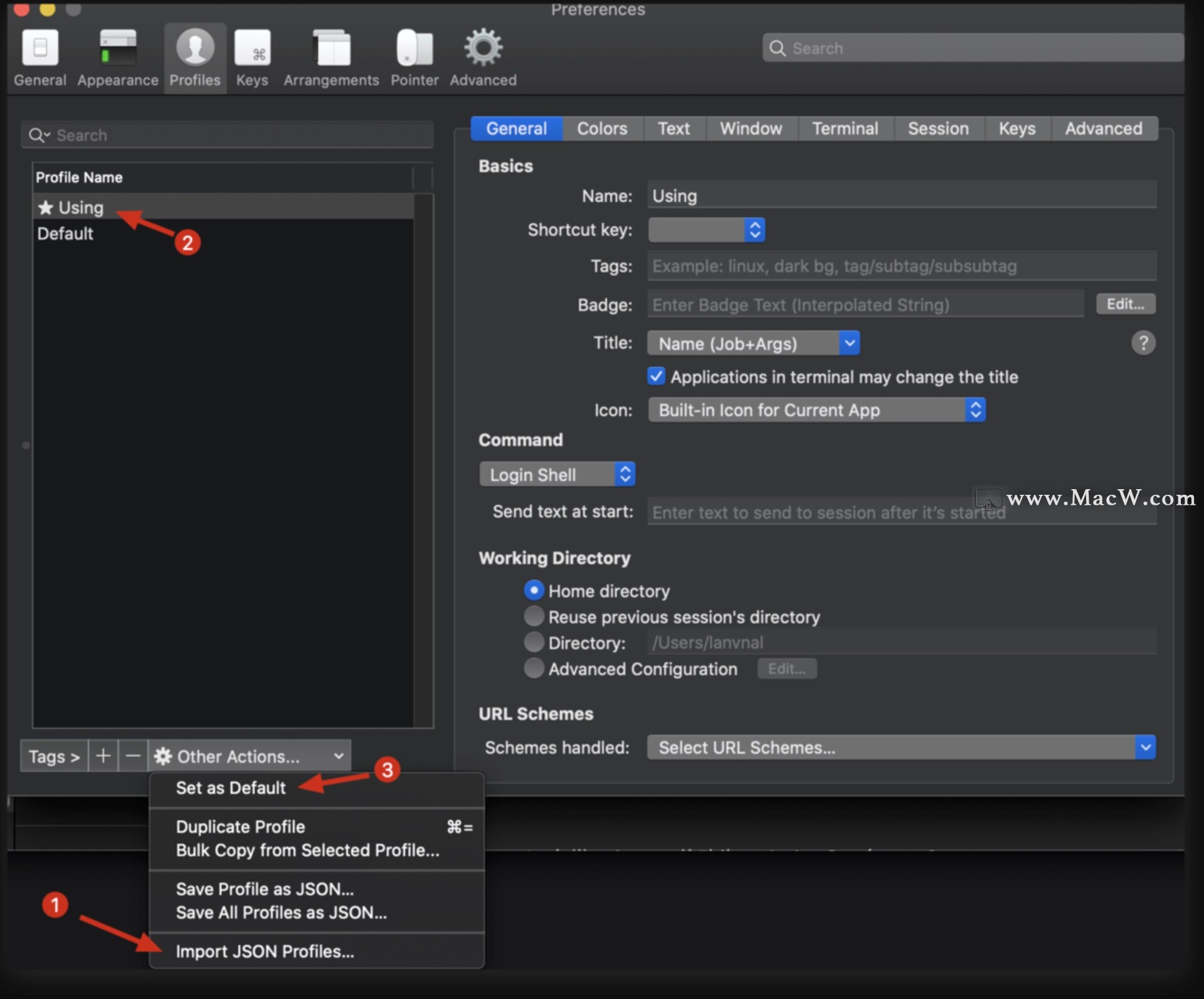The width and height of the screenshot is (1204, 999).
Task: Click the Other Actions gear icon
Action: point(162,756)
